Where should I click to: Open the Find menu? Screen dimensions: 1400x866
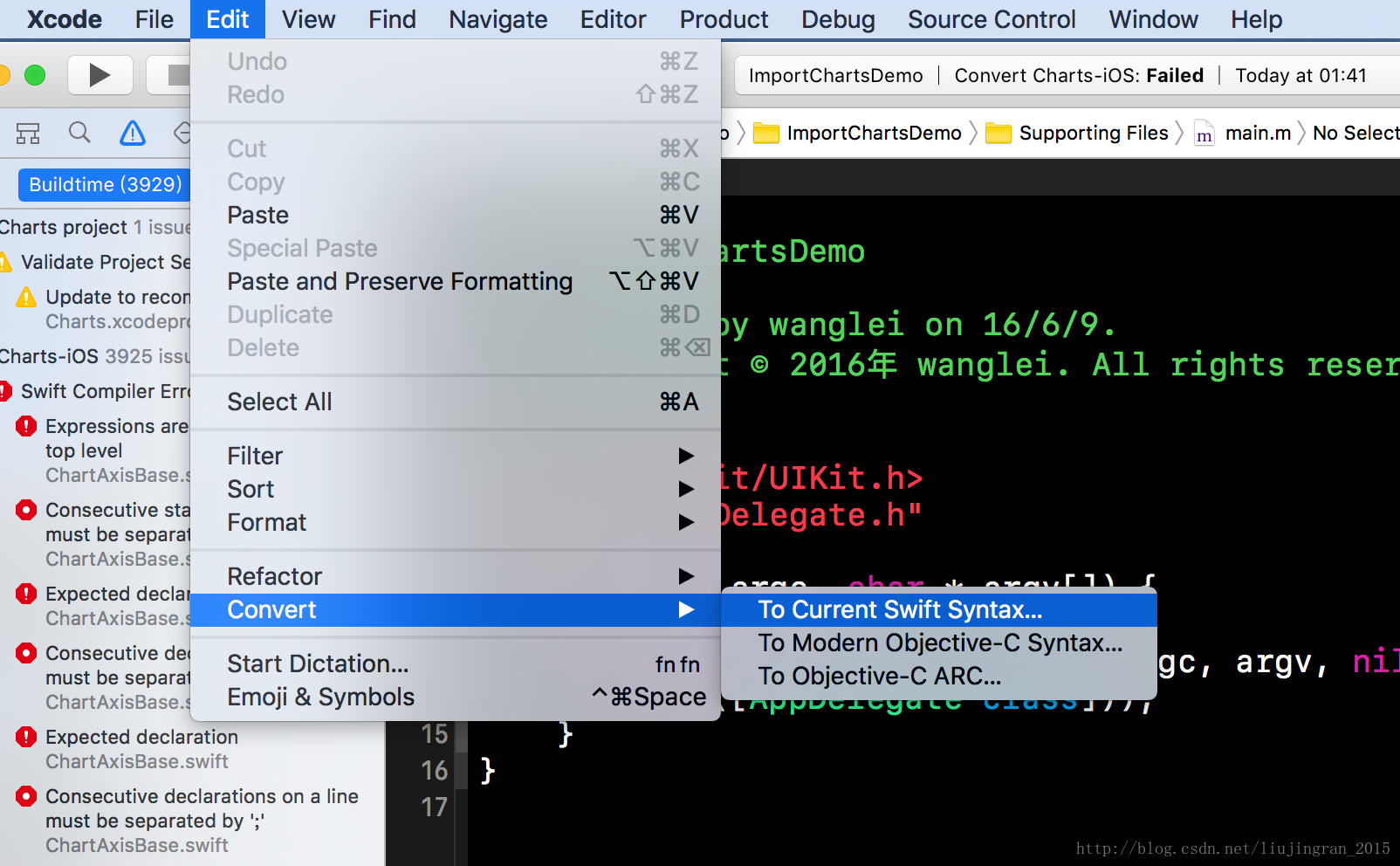[392, 19]
